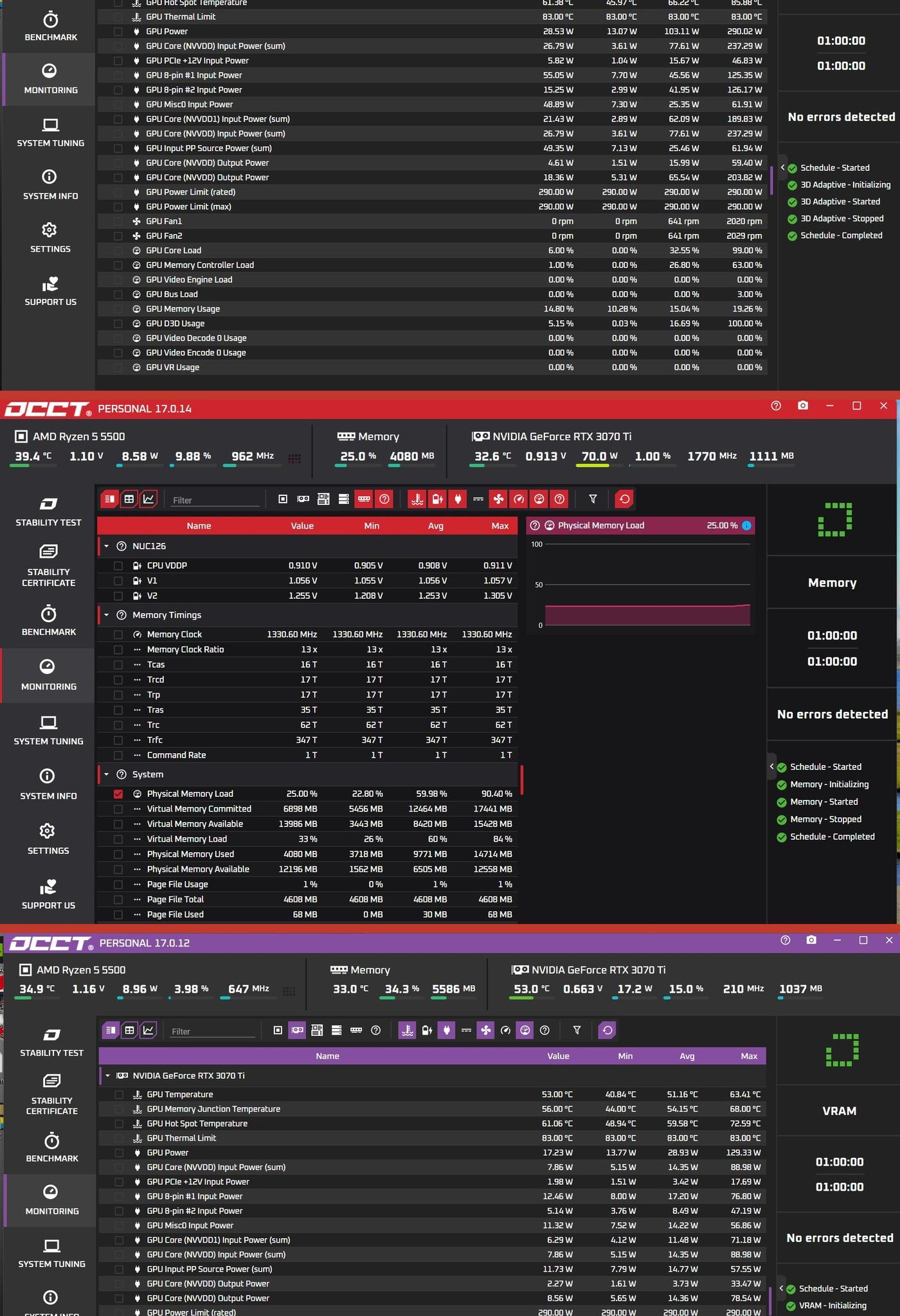Uncheck the Physical Memory Load checkbox
This screenshot has width=900, height=1316.
(118, 794)
